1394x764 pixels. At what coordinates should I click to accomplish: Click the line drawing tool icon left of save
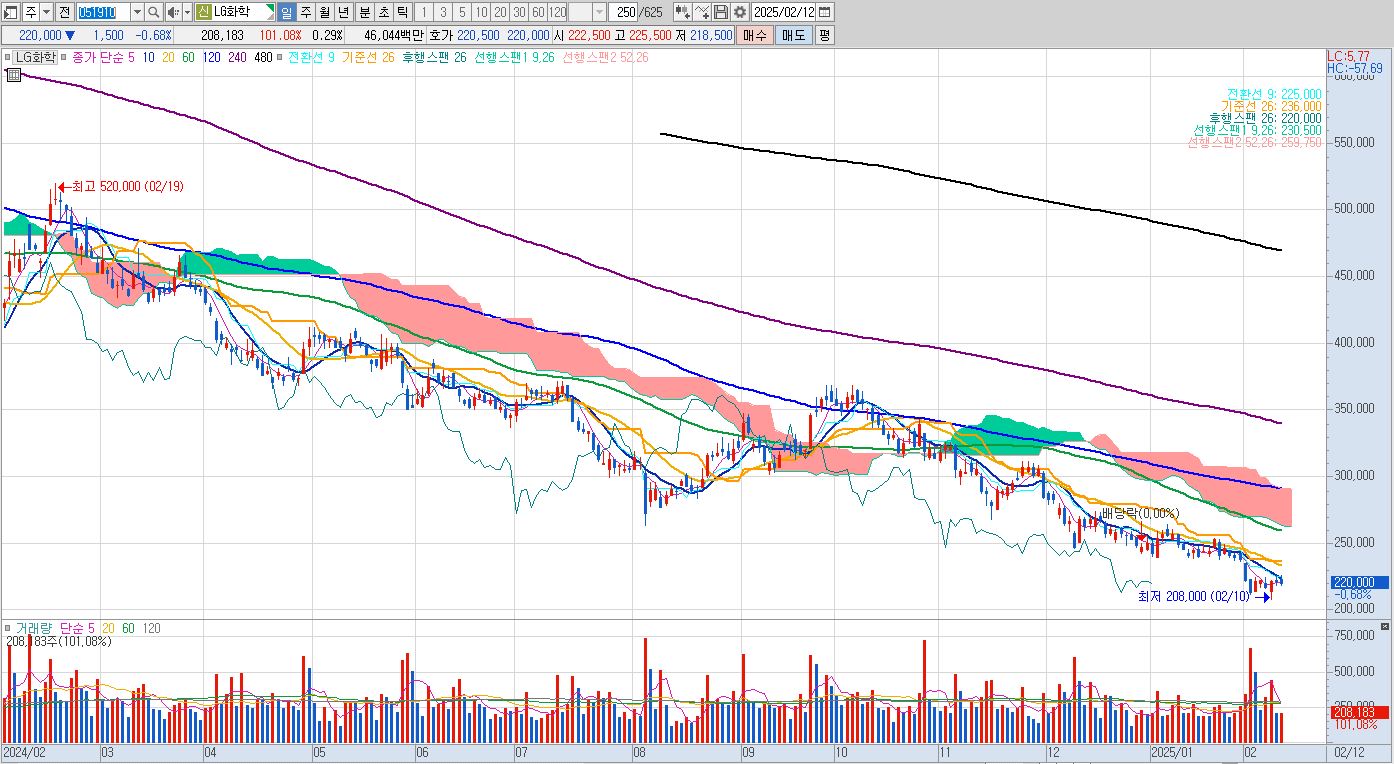pos(701,12)
